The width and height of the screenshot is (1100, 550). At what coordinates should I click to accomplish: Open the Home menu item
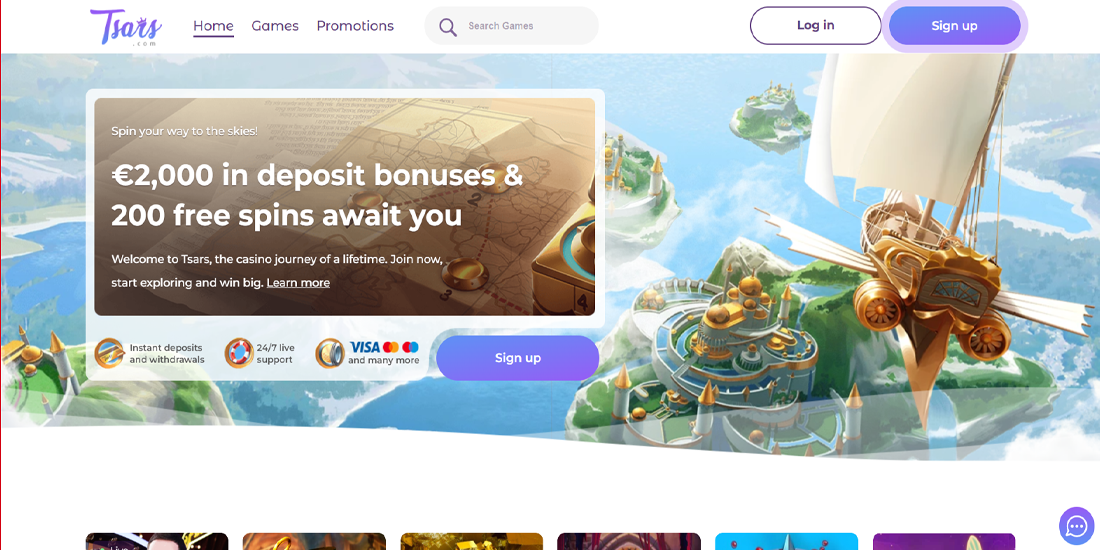[213, 26]
